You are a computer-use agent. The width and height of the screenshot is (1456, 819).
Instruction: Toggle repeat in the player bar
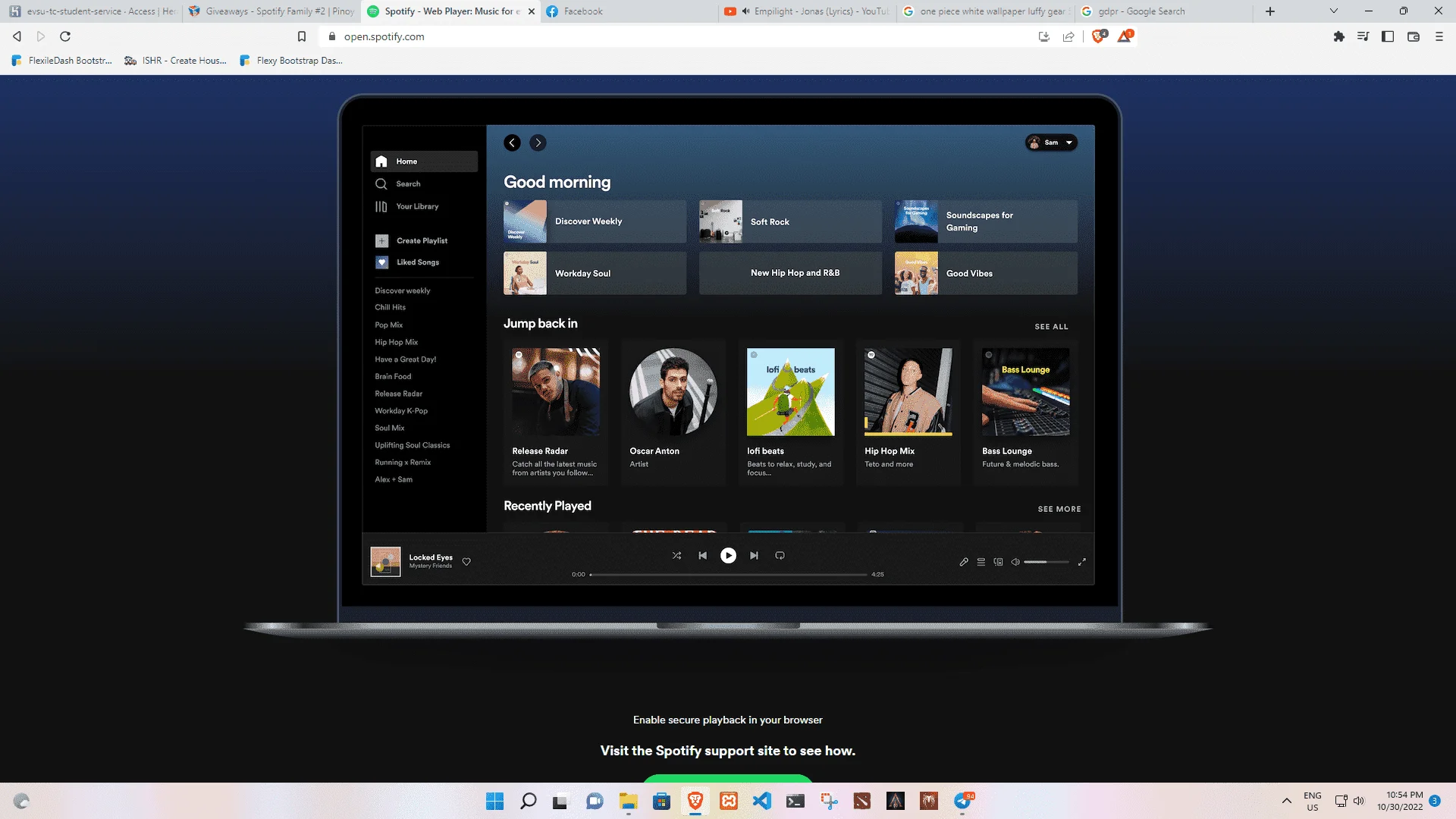coord(780,556)
